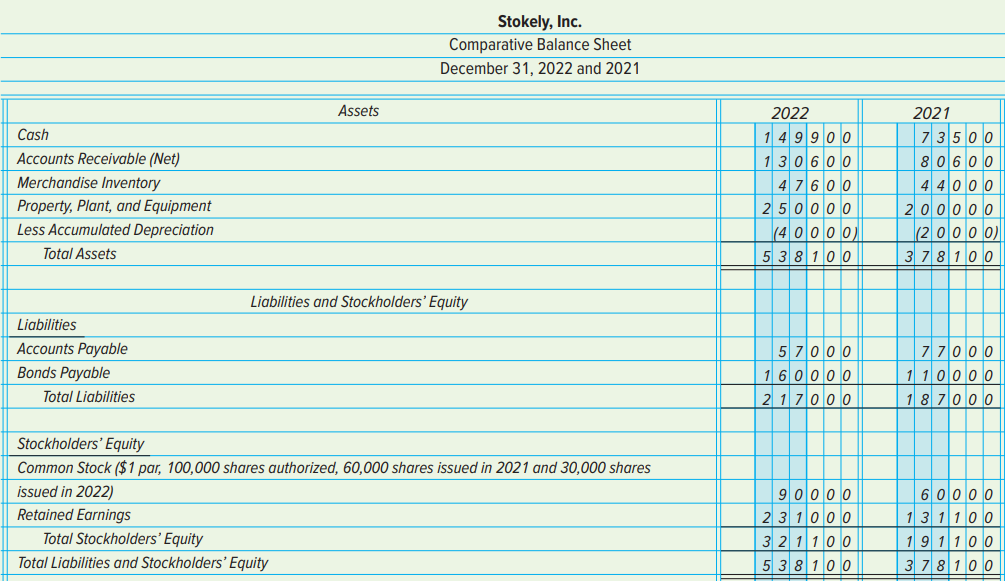The image size is (1005, 581).
Task: Select Merchandise Inventory 2021 value 44000
Action: pyautogui.click(x=958, y=186)
